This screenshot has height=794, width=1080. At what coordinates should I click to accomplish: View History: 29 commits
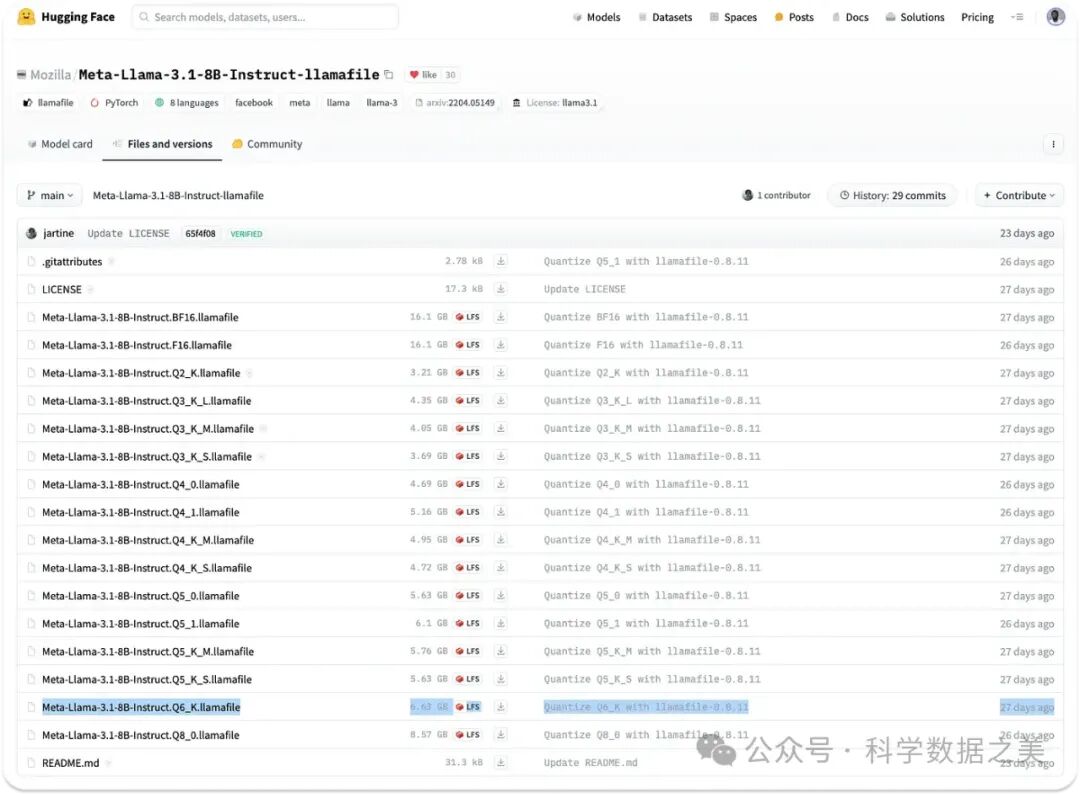[892, 196]
